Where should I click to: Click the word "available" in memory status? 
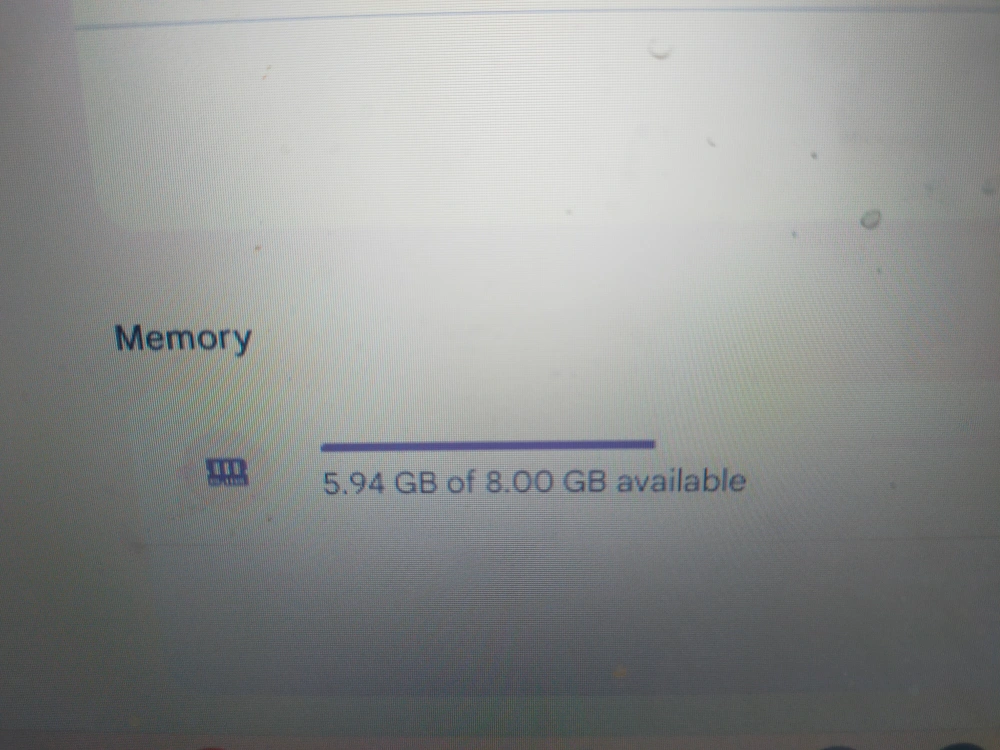point(681,480)
